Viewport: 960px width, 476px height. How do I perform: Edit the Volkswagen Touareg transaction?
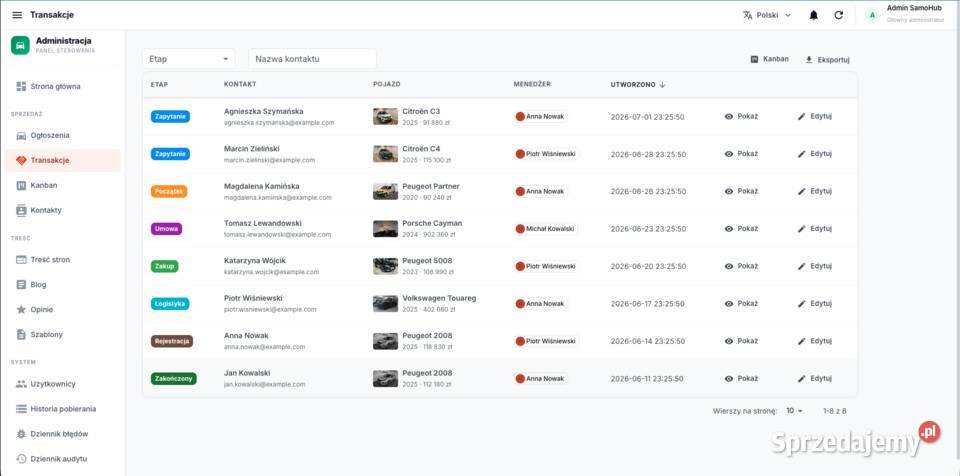tap(814, 303)
